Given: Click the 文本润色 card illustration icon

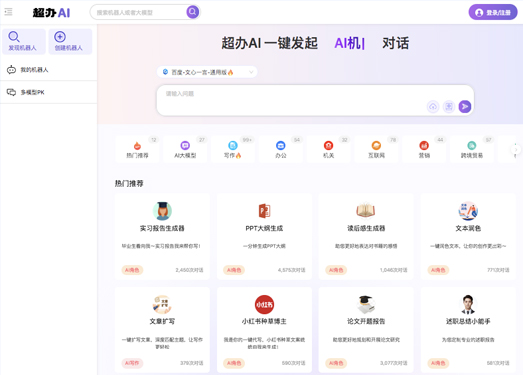Looking at the screenshot, I should 468,211.
